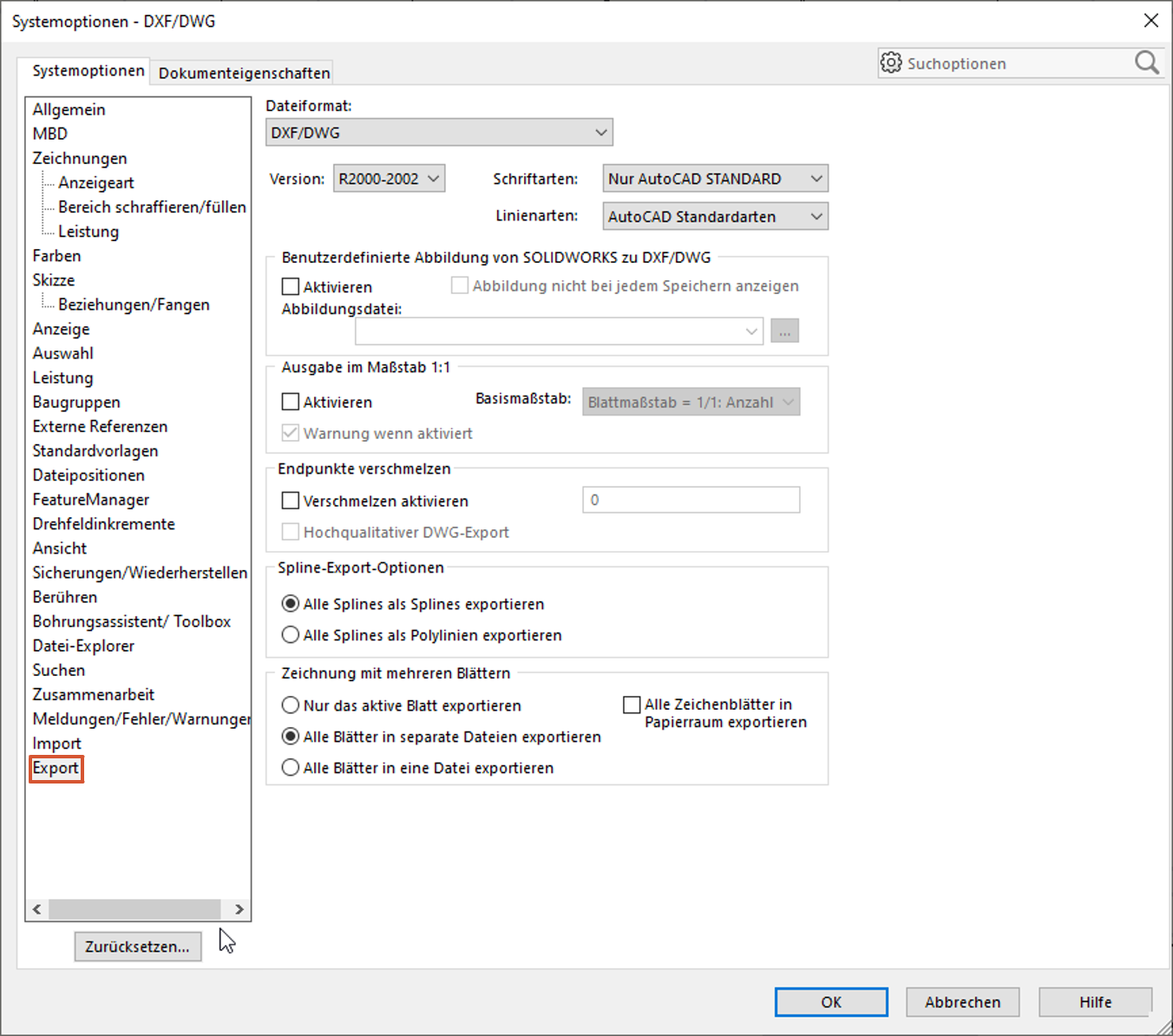Click the Abbrechen button

pos(962,1002)
